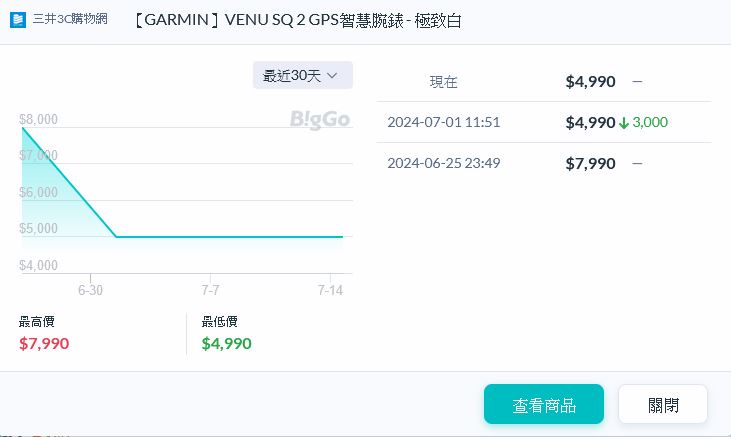Click the 三井3C購物網 store name
The image size is (731, 437).
69,20
